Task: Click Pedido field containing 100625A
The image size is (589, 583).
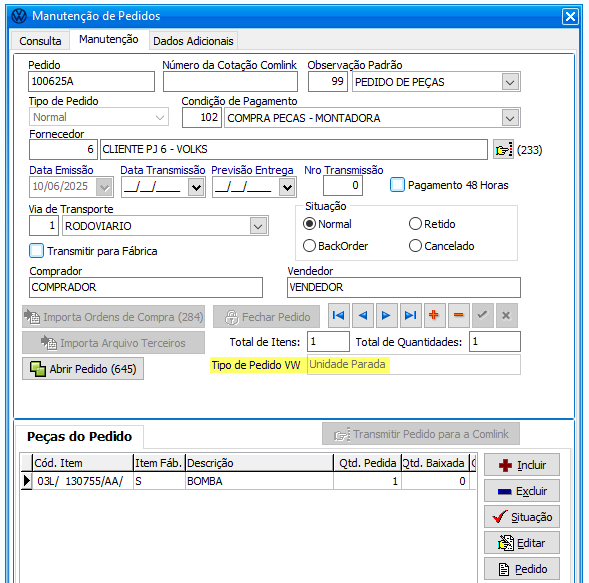Action: (91, 82)
